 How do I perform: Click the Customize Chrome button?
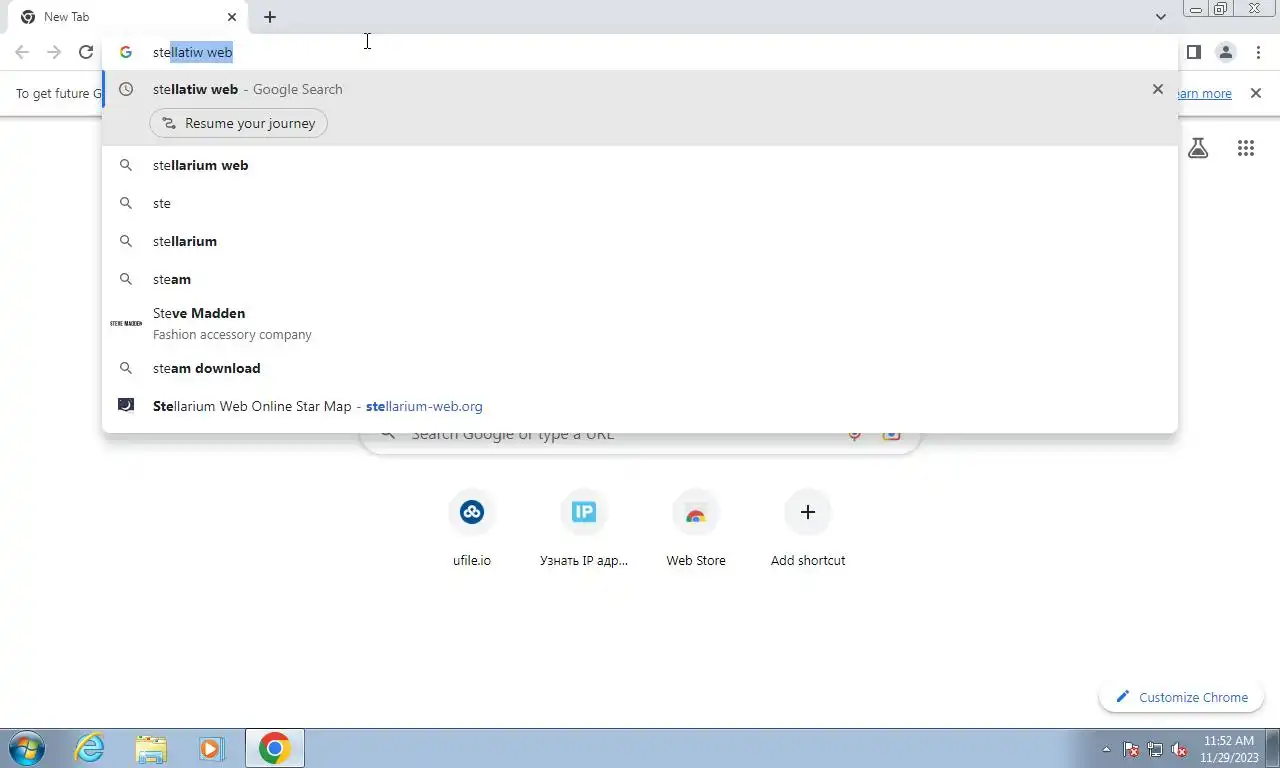click(x=1182, y=697)
